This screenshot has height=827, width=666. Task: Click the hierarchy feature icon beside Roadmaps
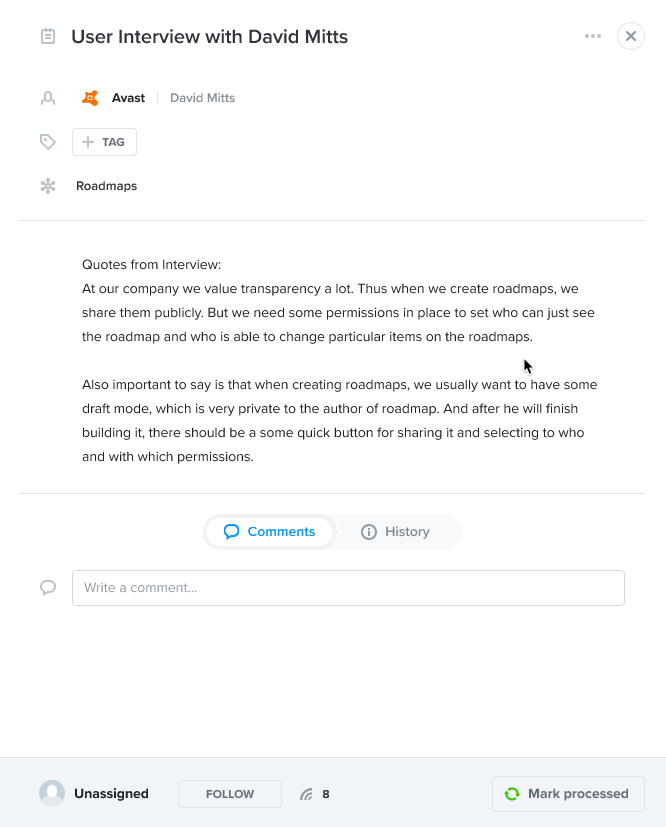pos(48,186)
